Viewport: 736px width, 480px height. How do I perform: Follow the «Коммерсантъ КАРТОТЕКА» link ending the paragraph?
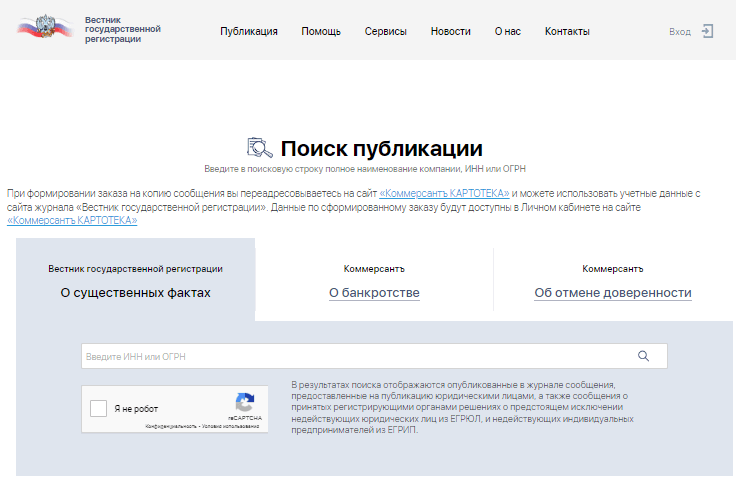[x=72, y=220]
